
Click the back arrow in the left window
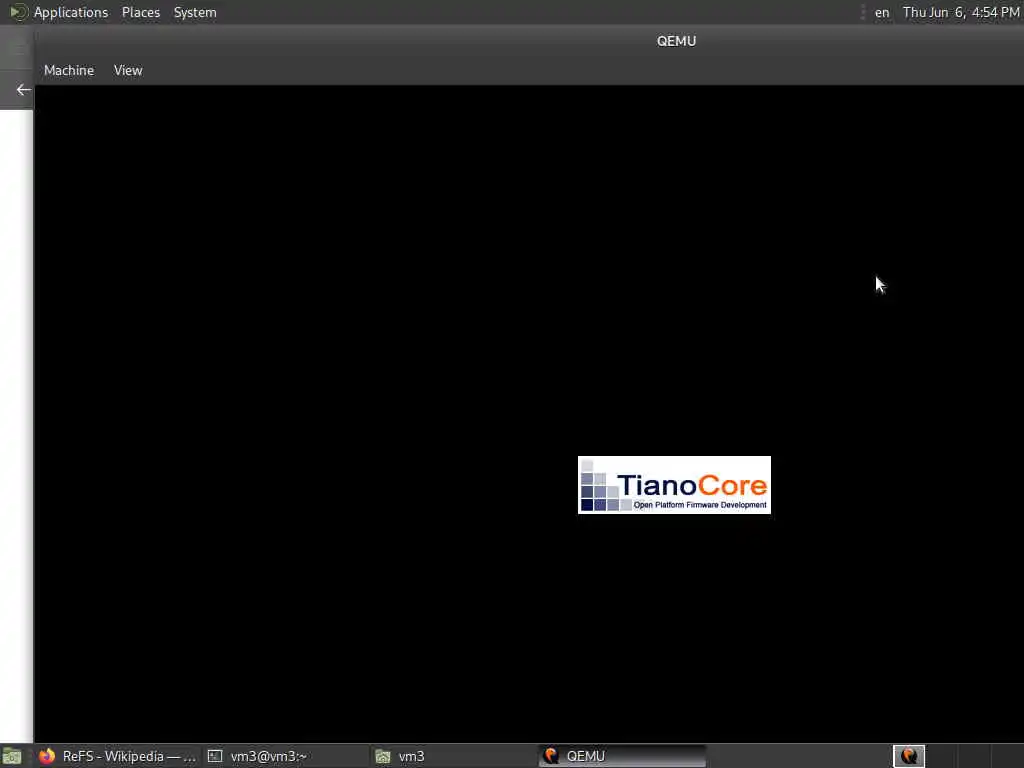click(24, 89)
